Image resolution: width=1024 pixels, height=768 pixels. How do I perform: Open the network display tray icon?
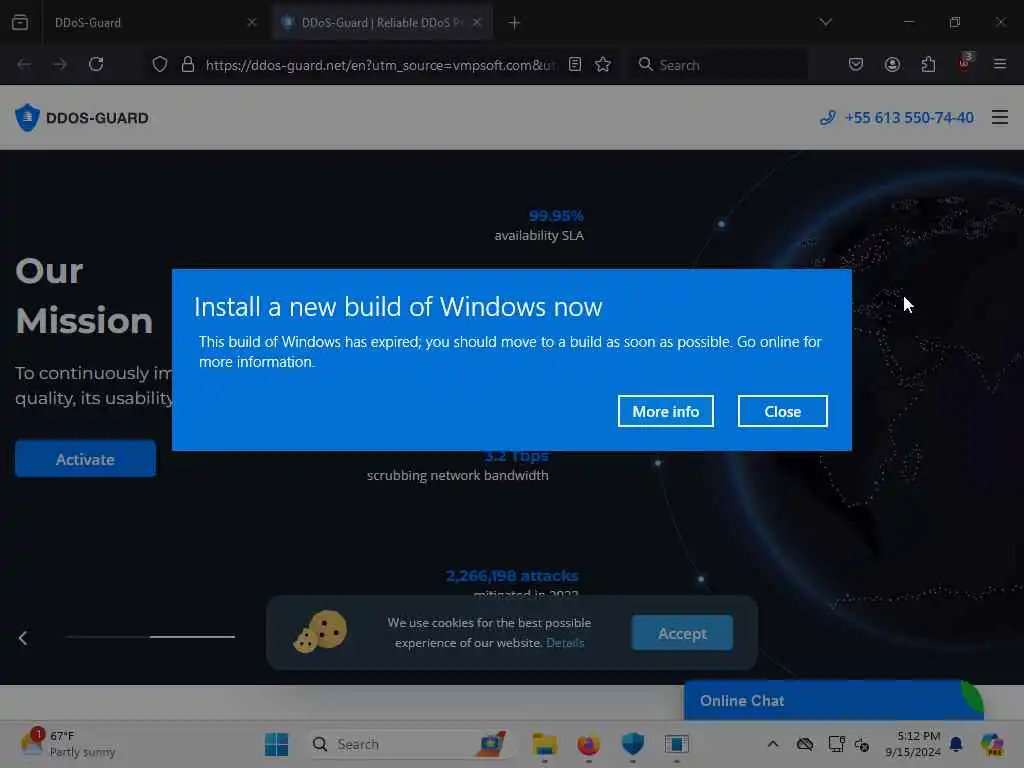pyautogui.click(x=836, y=744)
